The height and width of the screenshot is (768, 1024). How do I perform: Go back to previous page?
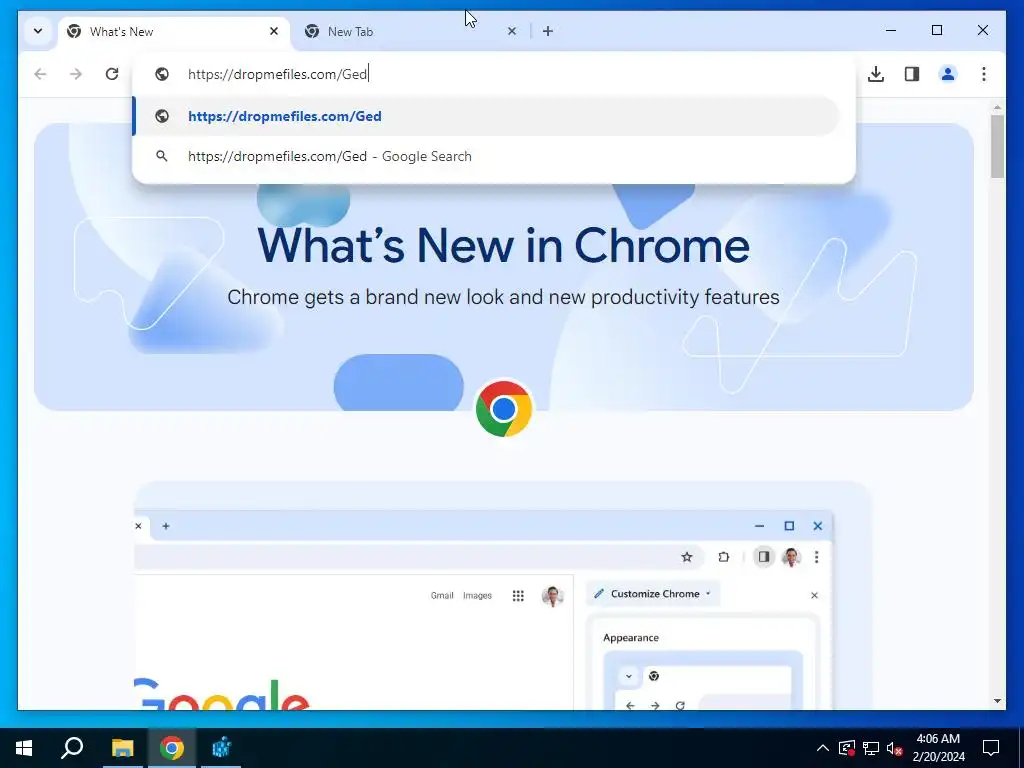coord(40,74)
